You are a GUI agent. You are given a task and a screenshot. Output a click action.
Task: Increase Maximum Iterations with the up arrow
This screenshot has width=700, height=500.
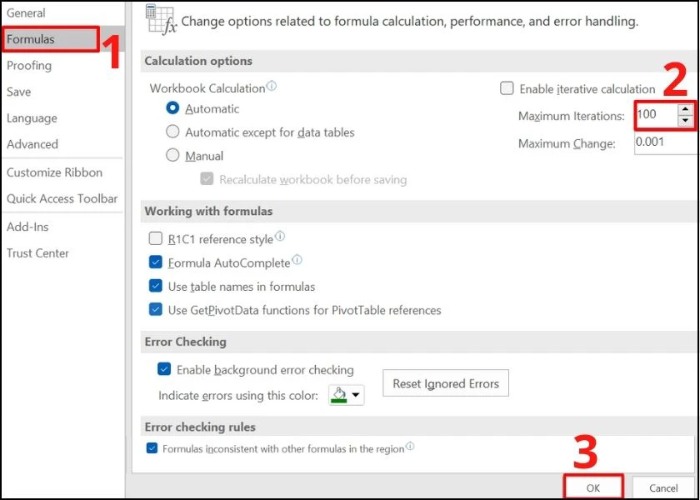tap(684, 109)
